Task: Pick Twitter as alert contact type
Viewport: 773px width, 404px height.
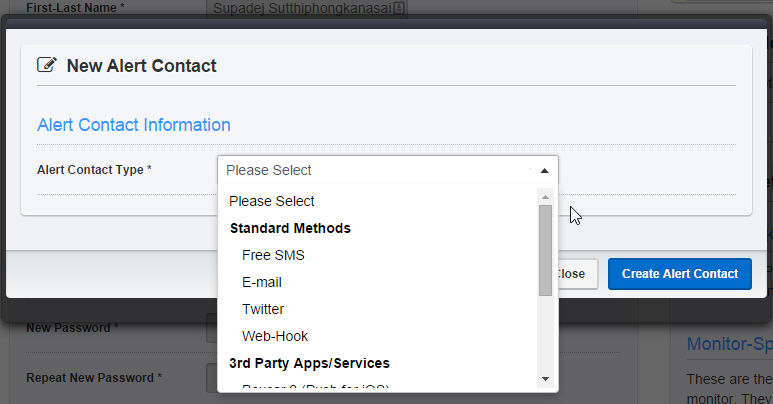Action: 263,309
